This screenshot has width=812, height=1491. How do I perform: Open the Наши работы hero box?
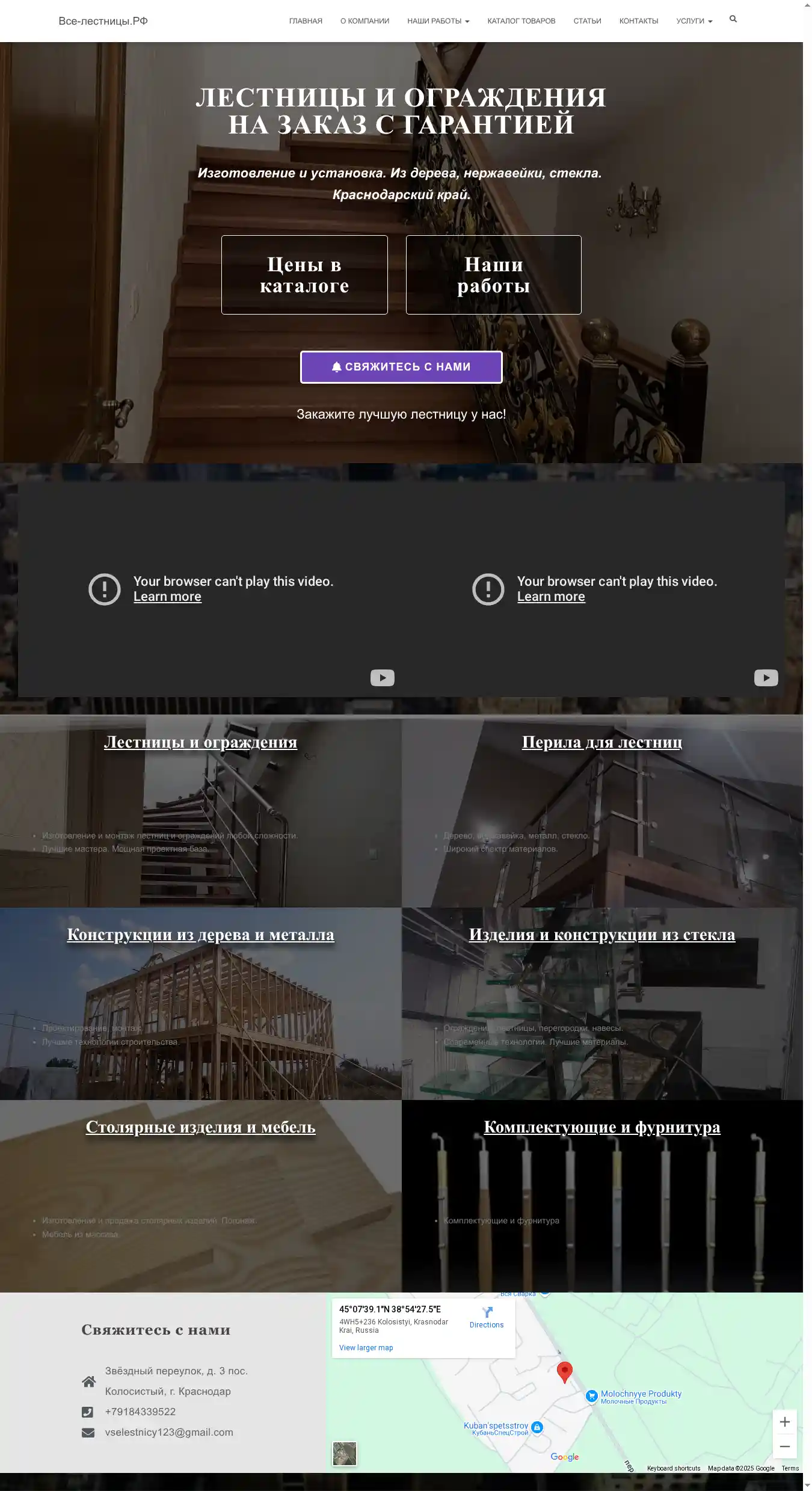(493, 275)
